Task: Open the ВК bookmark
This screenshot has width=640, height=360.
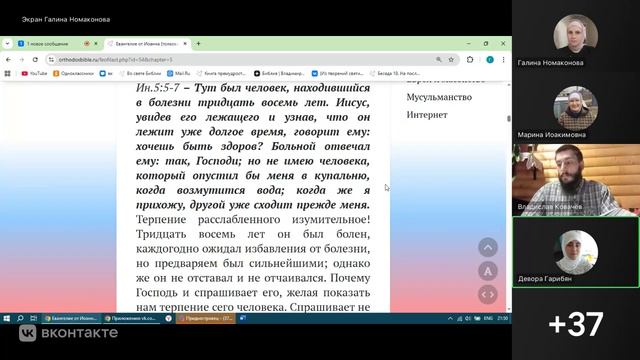Action: click(106, 73)
